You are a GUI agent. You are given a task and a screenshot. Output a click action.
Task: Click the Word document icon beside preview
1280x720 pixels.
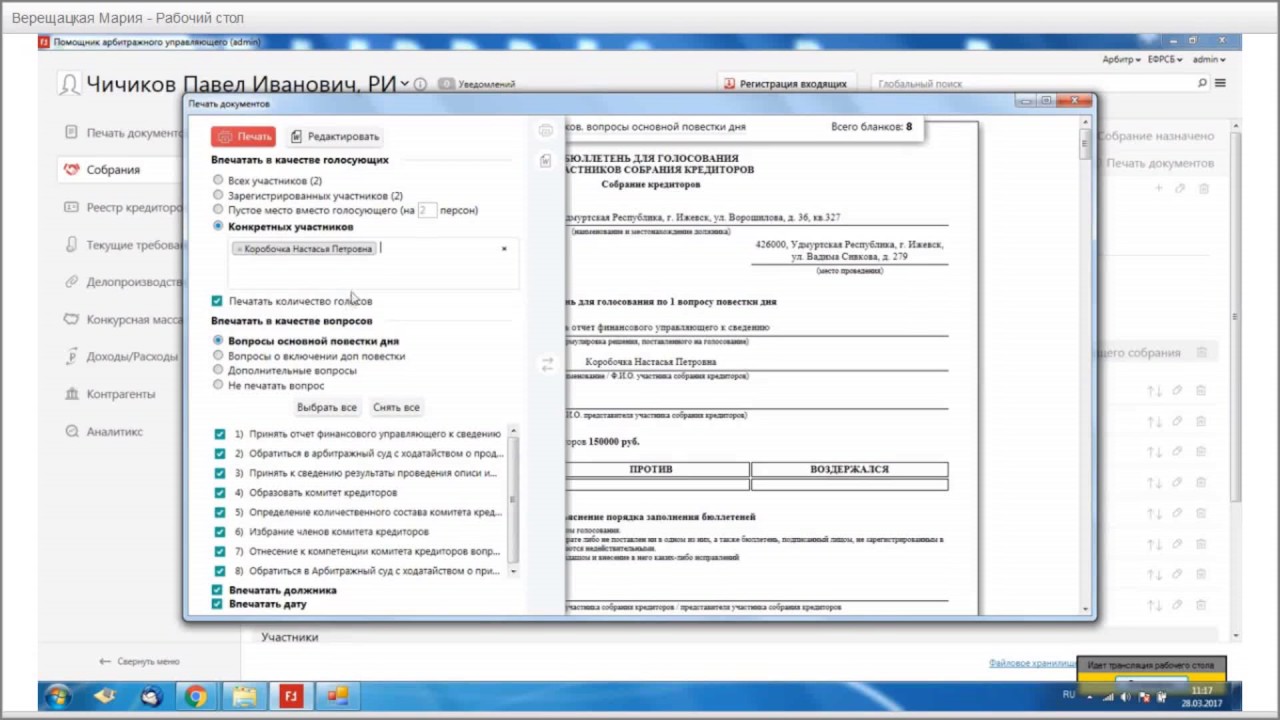click(545, 160)
